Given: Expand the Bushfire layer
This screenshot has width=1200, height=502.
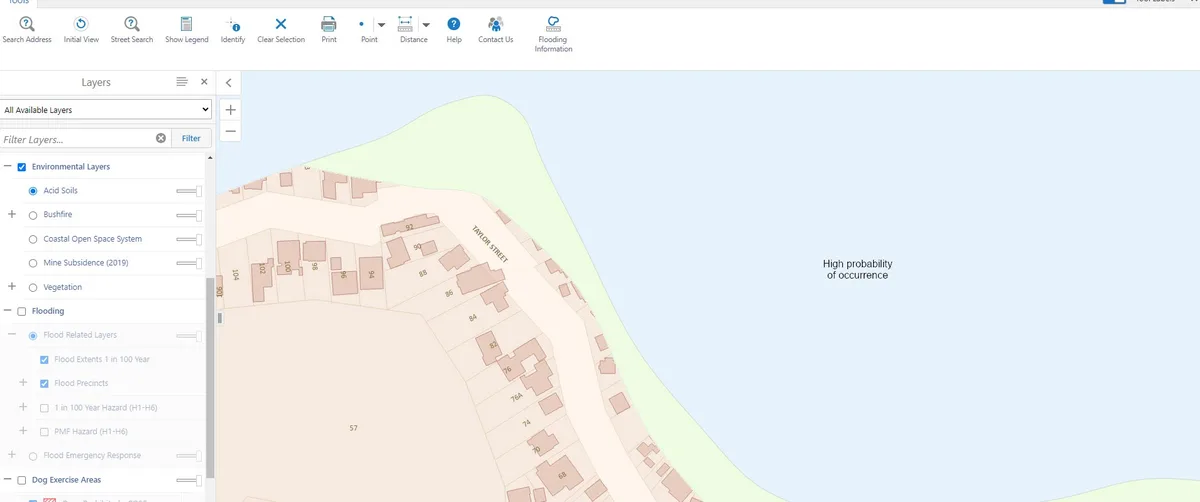Looking at the screenshot, I should point(12,215).
